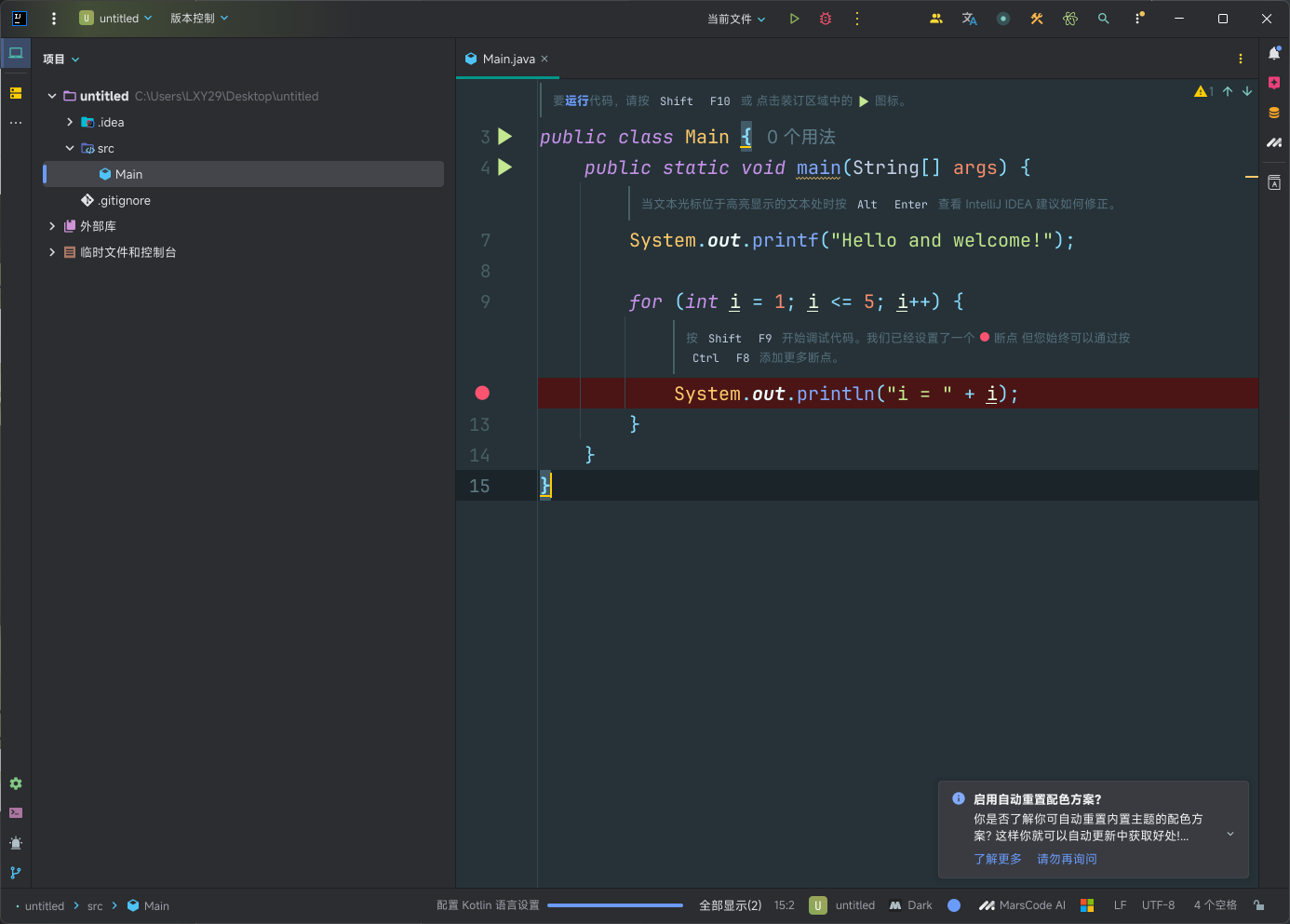Click blue circle color indicator in status bar
The height and width of the screenshot is (924, 1290).
point(954,905)
